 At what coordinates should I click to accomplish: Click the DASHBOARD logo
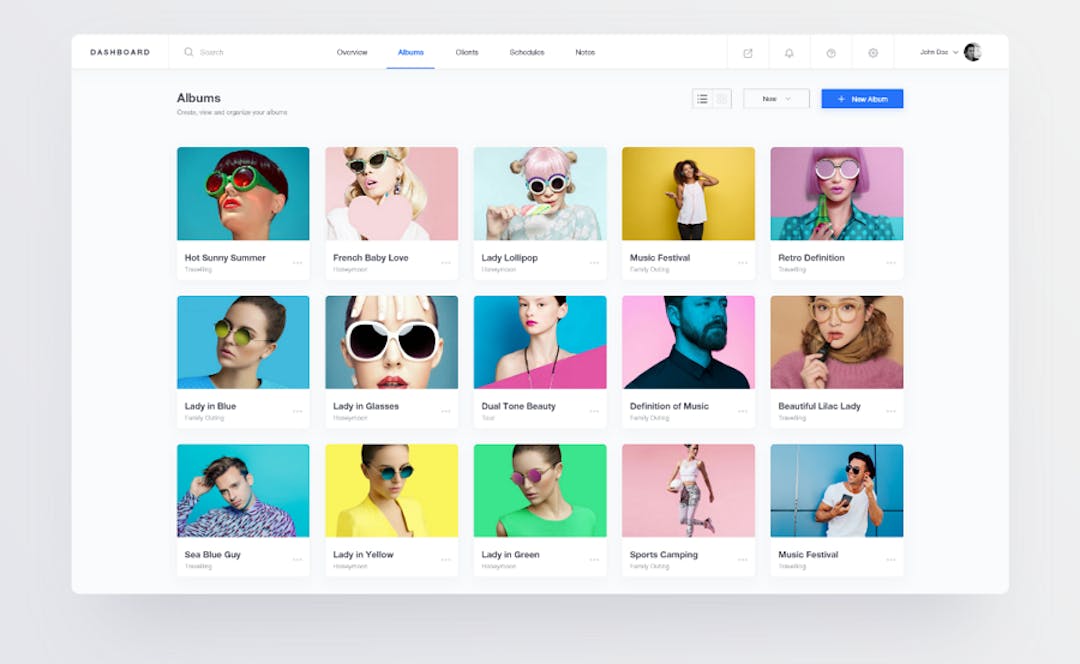119,51
